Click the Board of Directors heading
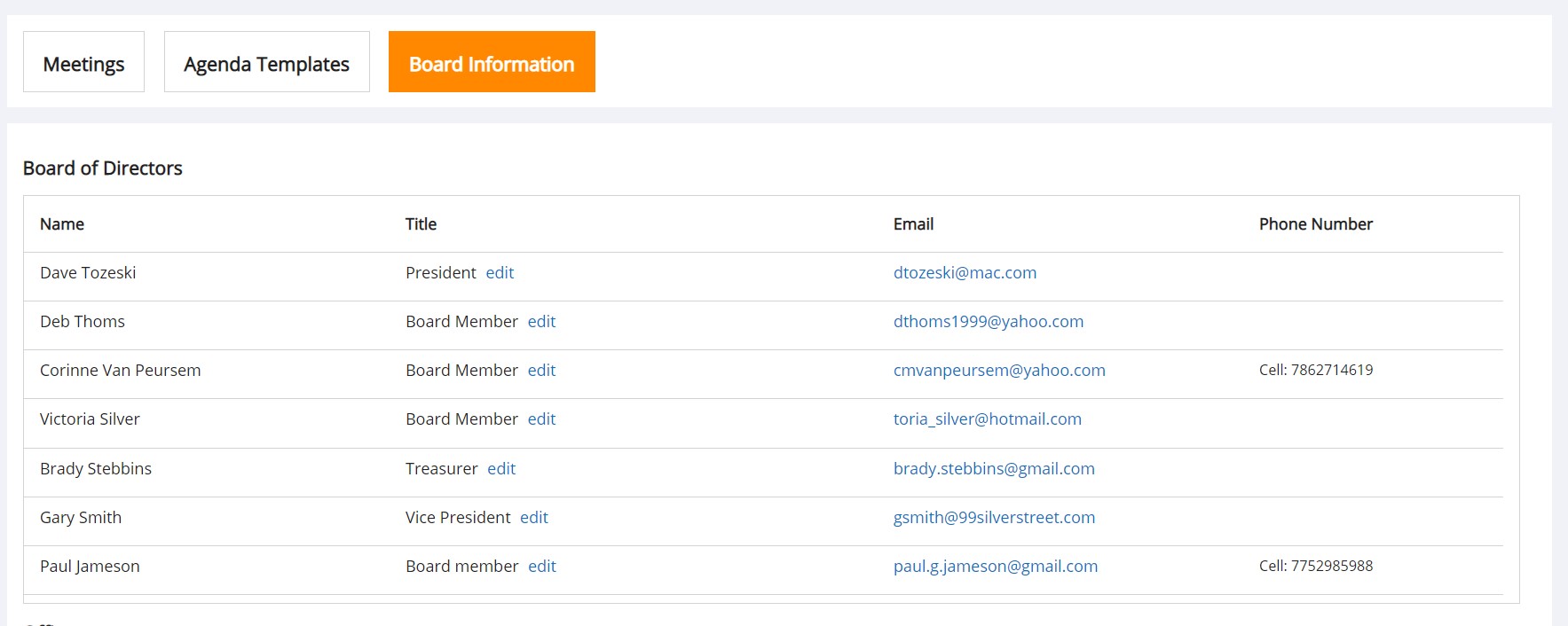The image size is (1568, 626). click(x=103, y=168)
